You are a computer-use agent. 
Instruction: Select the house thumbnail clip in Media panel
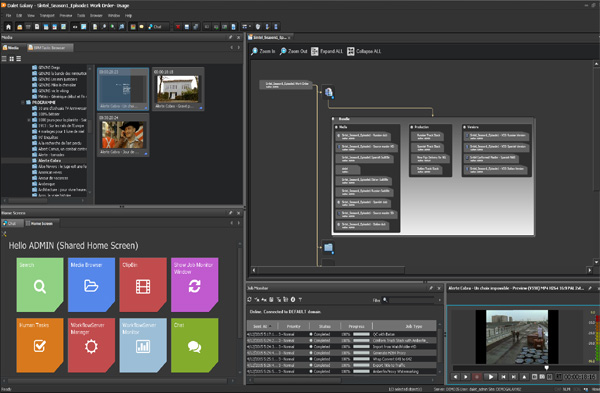click(178, 90)
